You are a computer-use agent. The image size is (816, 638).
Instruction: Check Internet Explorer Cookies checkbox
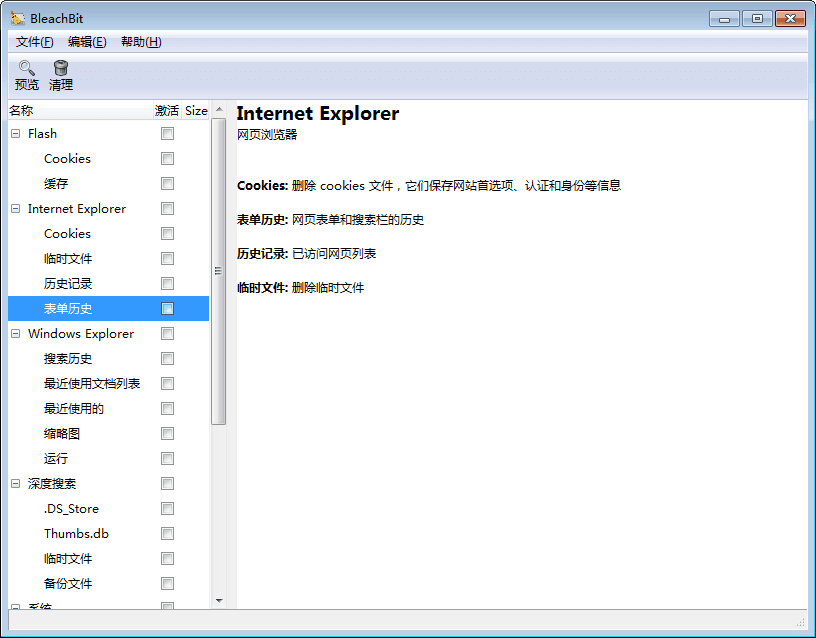pyautogui.click(x=168, y=234)
